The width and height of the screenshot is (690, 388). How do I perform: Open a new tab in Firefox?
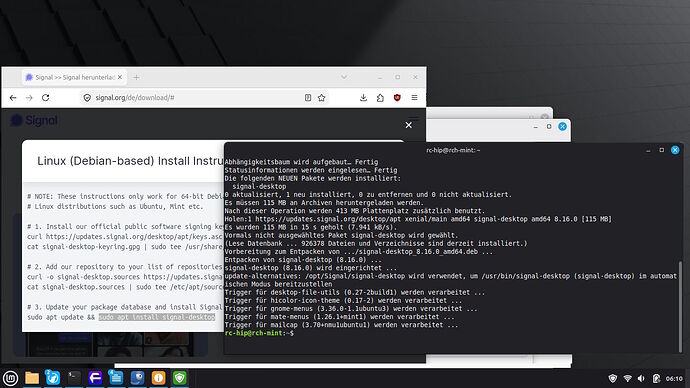(x=136, y=77)
